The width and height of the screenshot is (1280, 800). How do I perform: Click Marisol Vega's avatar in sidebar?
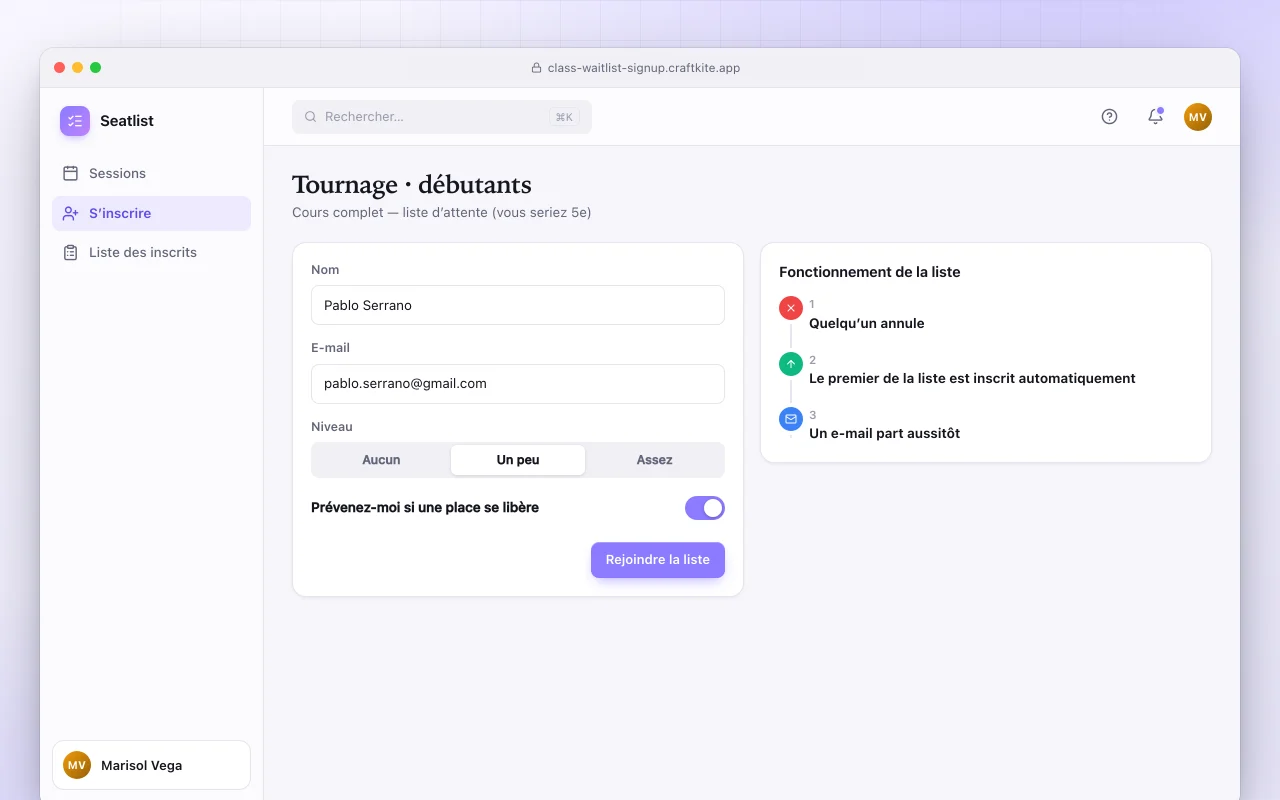77,765
